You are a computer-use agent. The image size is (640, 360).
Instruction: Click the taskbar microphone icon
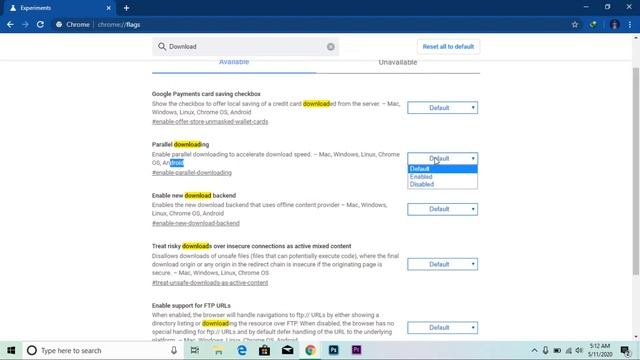[x=174, y=350]
